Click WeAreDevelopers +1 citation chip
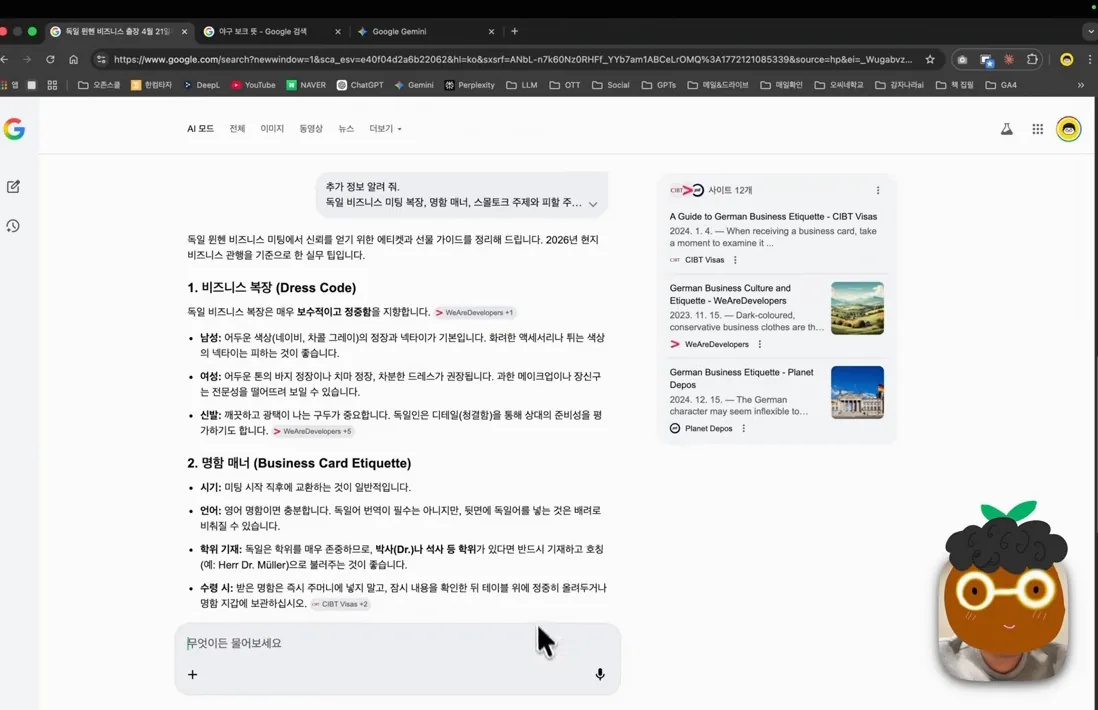Image resolution: width=1098 pixels, height=710 pixels. point(475,312)
